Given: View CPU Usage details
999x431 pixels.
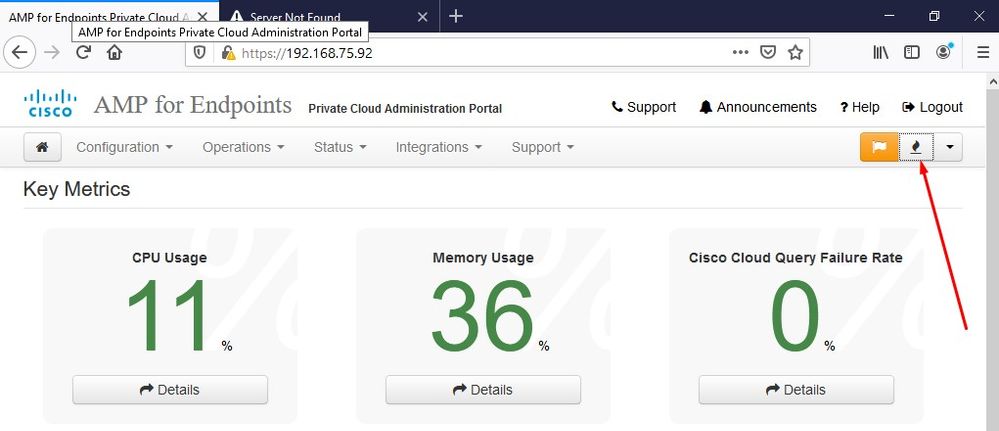Looking at the screenshot, I should pos(170,390).
